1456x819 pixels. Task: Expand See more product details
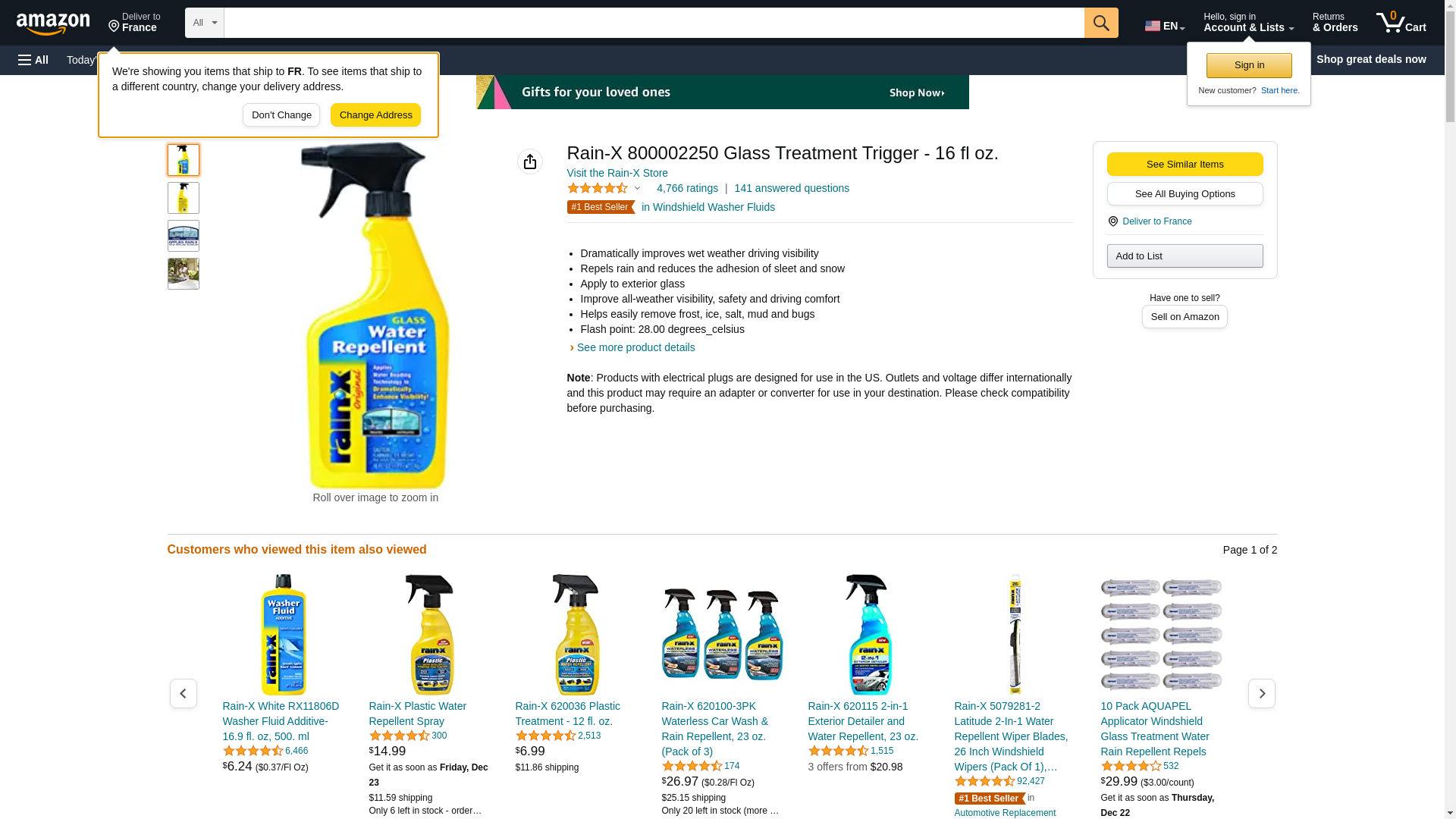coord(635,347)
